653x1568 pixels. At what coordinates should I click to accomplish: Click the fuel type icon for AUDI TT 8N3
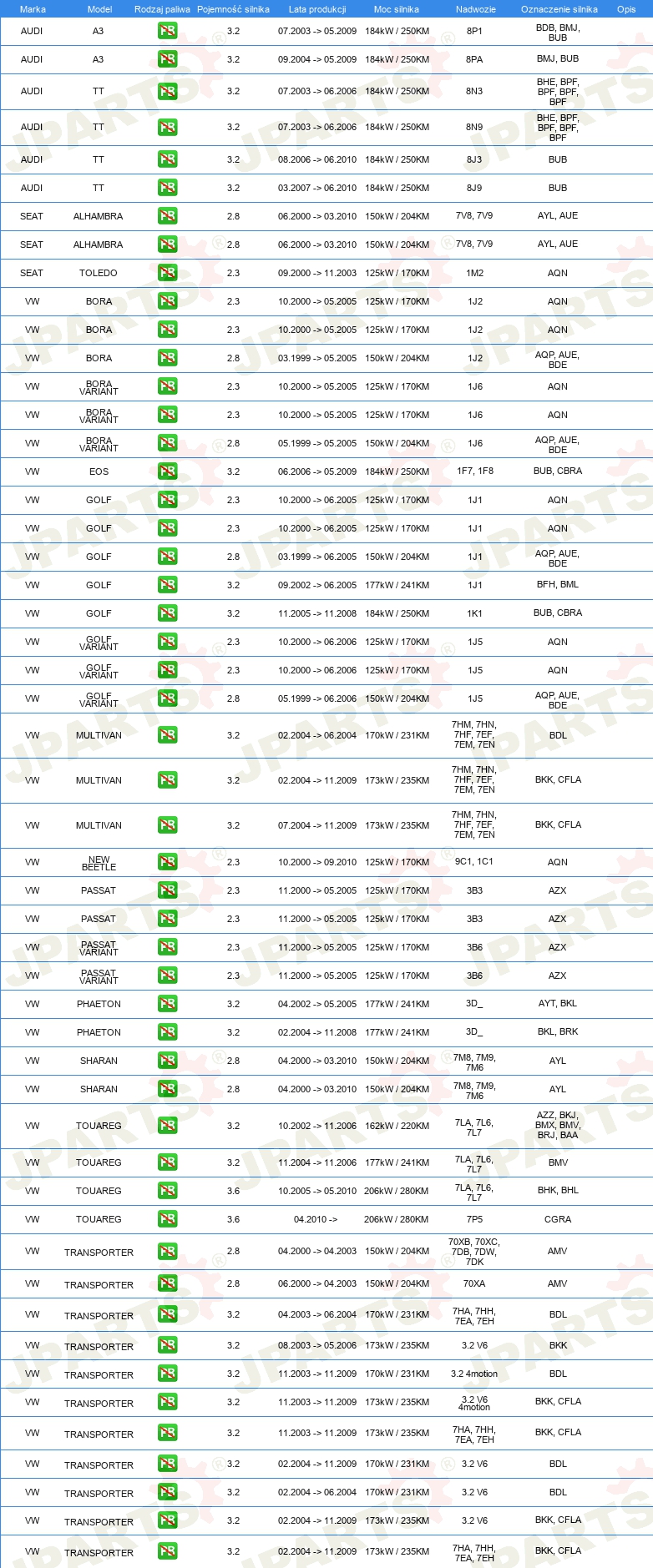point(168,92)
